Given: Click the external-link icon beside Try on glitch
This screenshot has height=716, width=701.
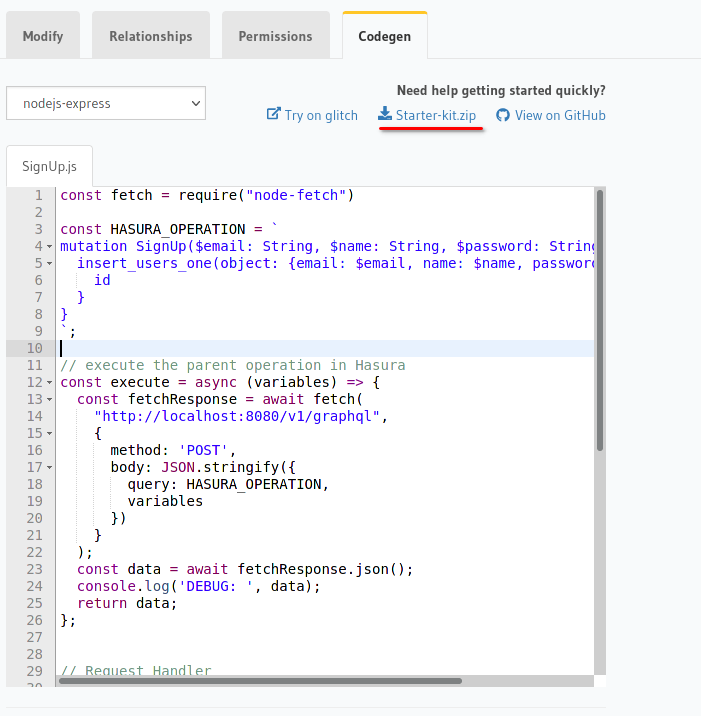Looking at the screenshot, I should click(273, 115).
